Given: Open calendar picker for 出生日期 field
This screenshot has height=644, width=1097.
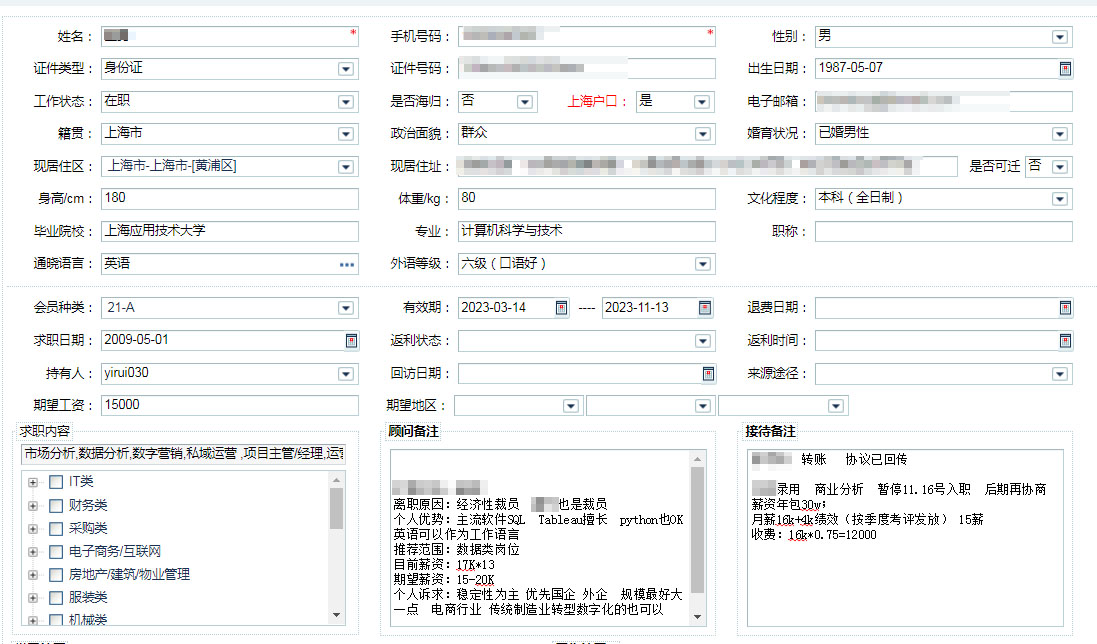Looking at the screenshot, I should click(x=1065, y=69).
